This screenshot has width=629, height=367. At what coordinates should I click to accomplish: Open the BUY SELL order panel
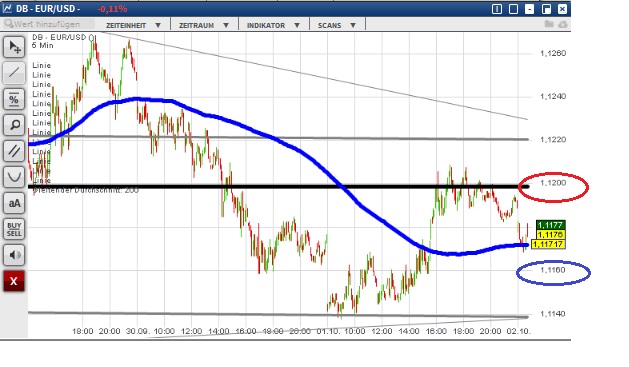pyautogui.click(x=14, y=229)
